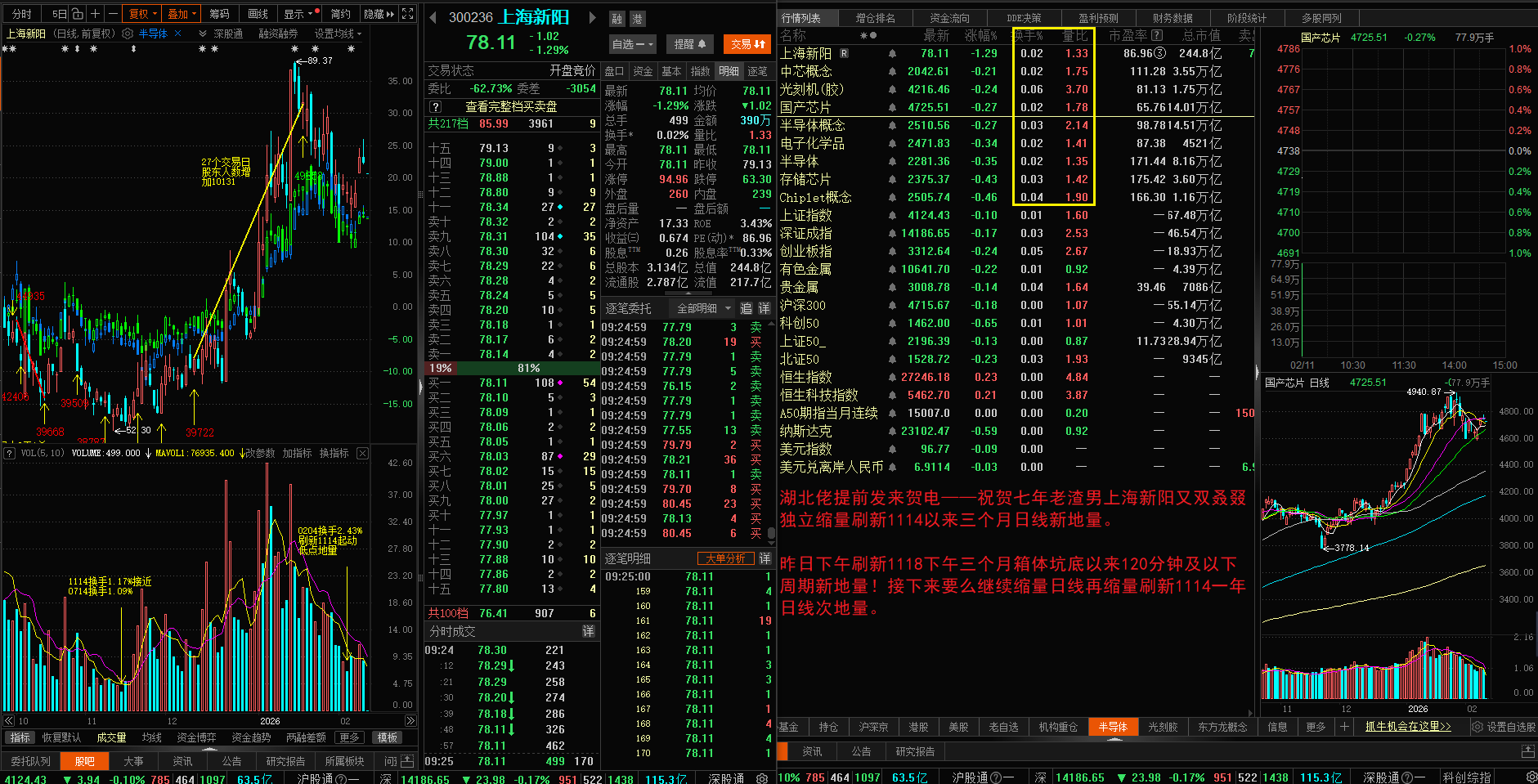Click the 大单分析 button

[725, 558]
